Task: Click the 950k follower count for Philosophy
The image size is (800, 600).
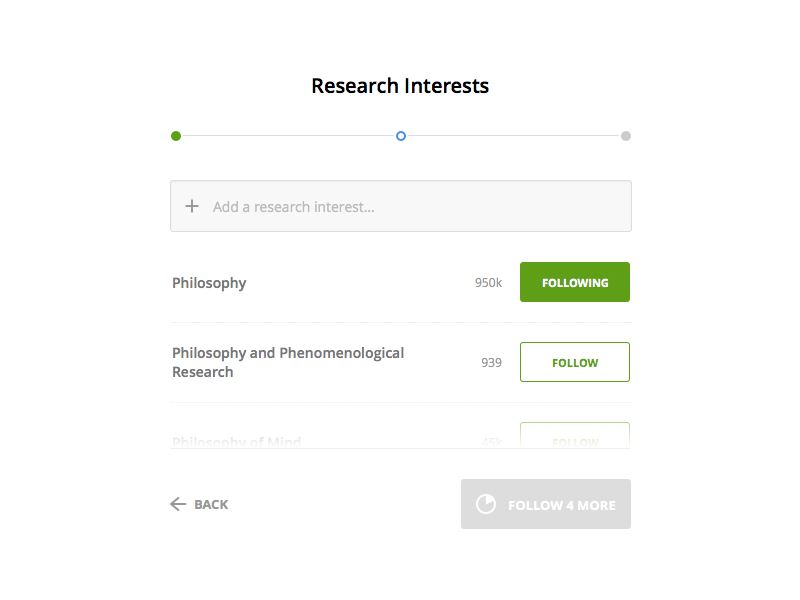Action: pyautogui.click(x=488, y=283)
